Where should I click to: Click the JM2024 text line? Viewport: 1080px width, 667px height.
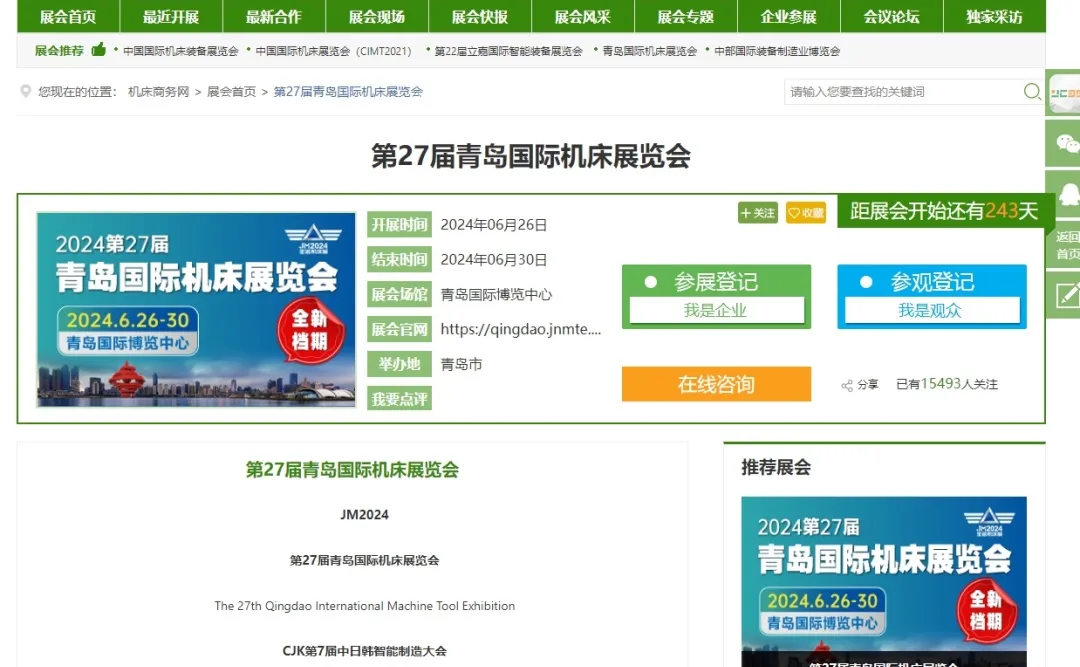pos(364,515)
